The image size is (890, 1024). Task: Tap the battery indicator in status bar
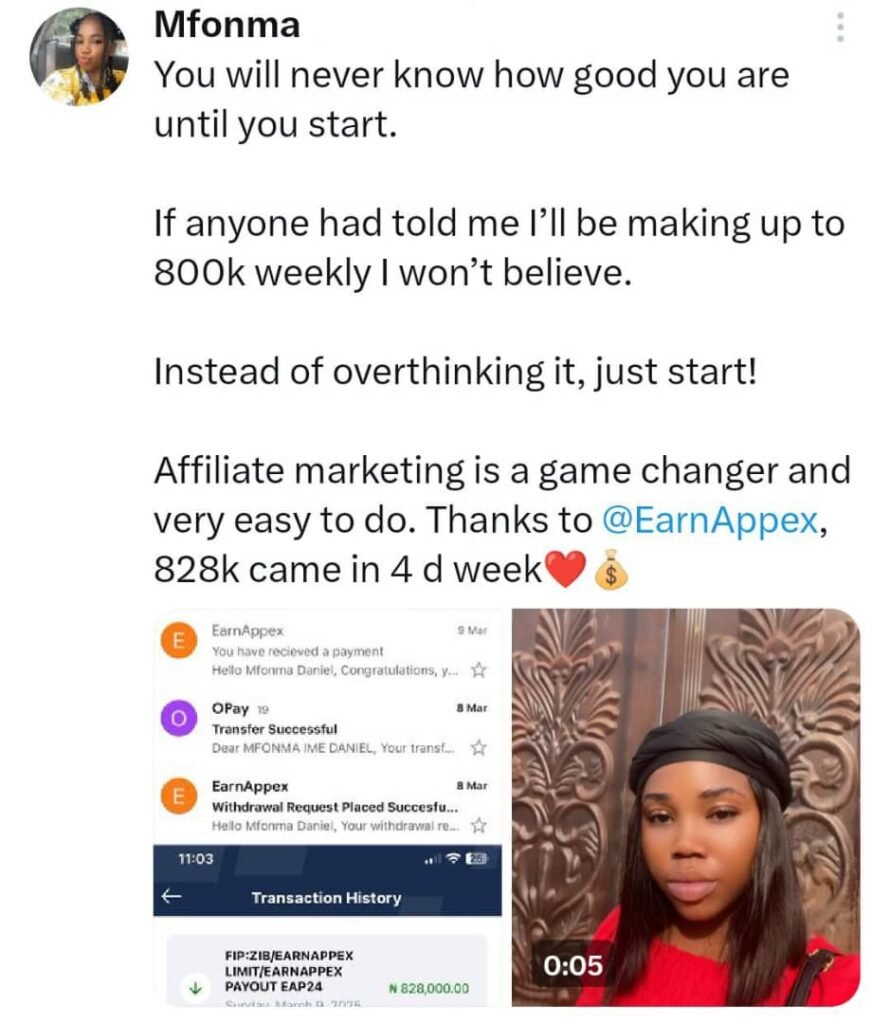click(x=475, y=859)
